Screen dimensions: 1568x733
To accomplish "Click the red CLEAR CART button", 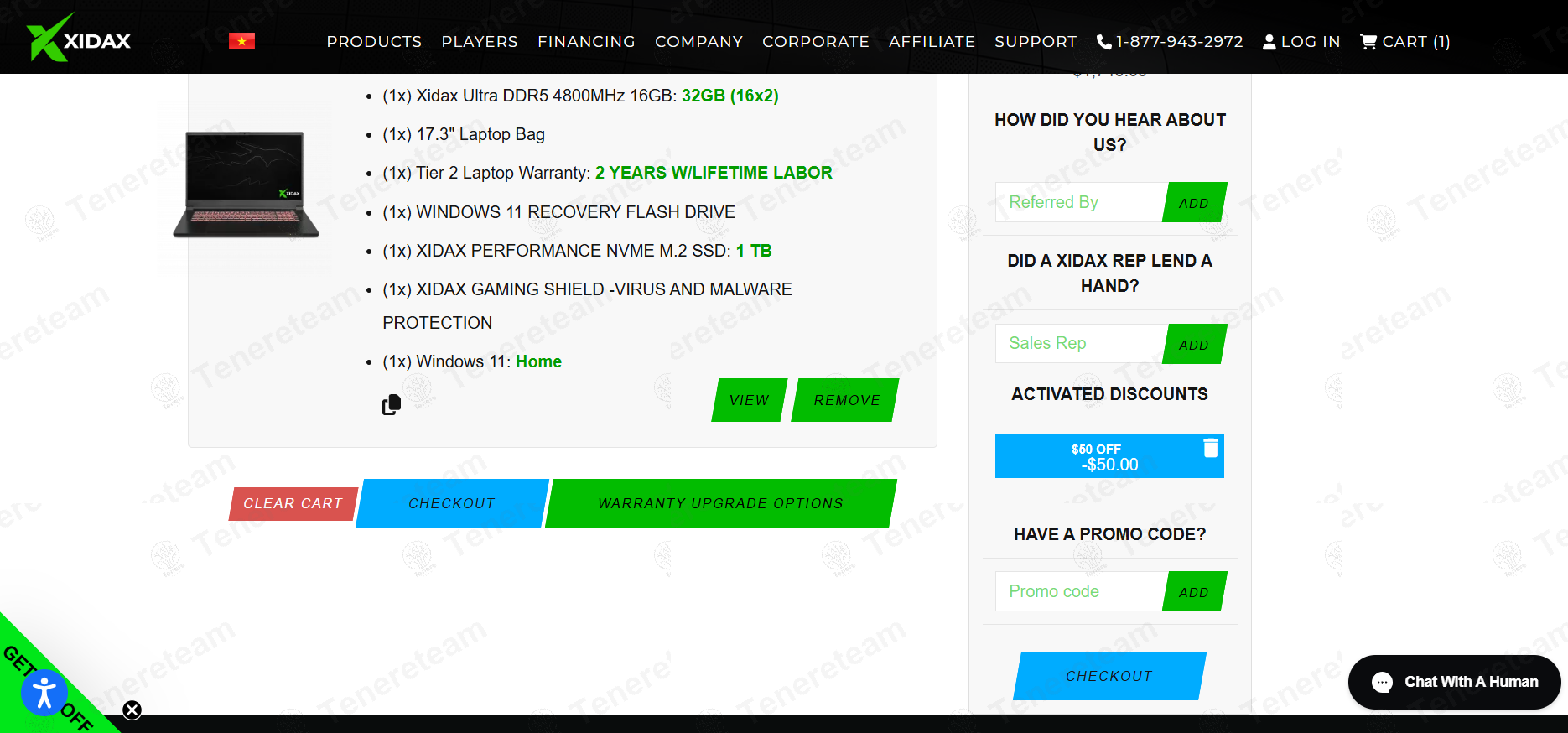I will [x=293, y=503].
